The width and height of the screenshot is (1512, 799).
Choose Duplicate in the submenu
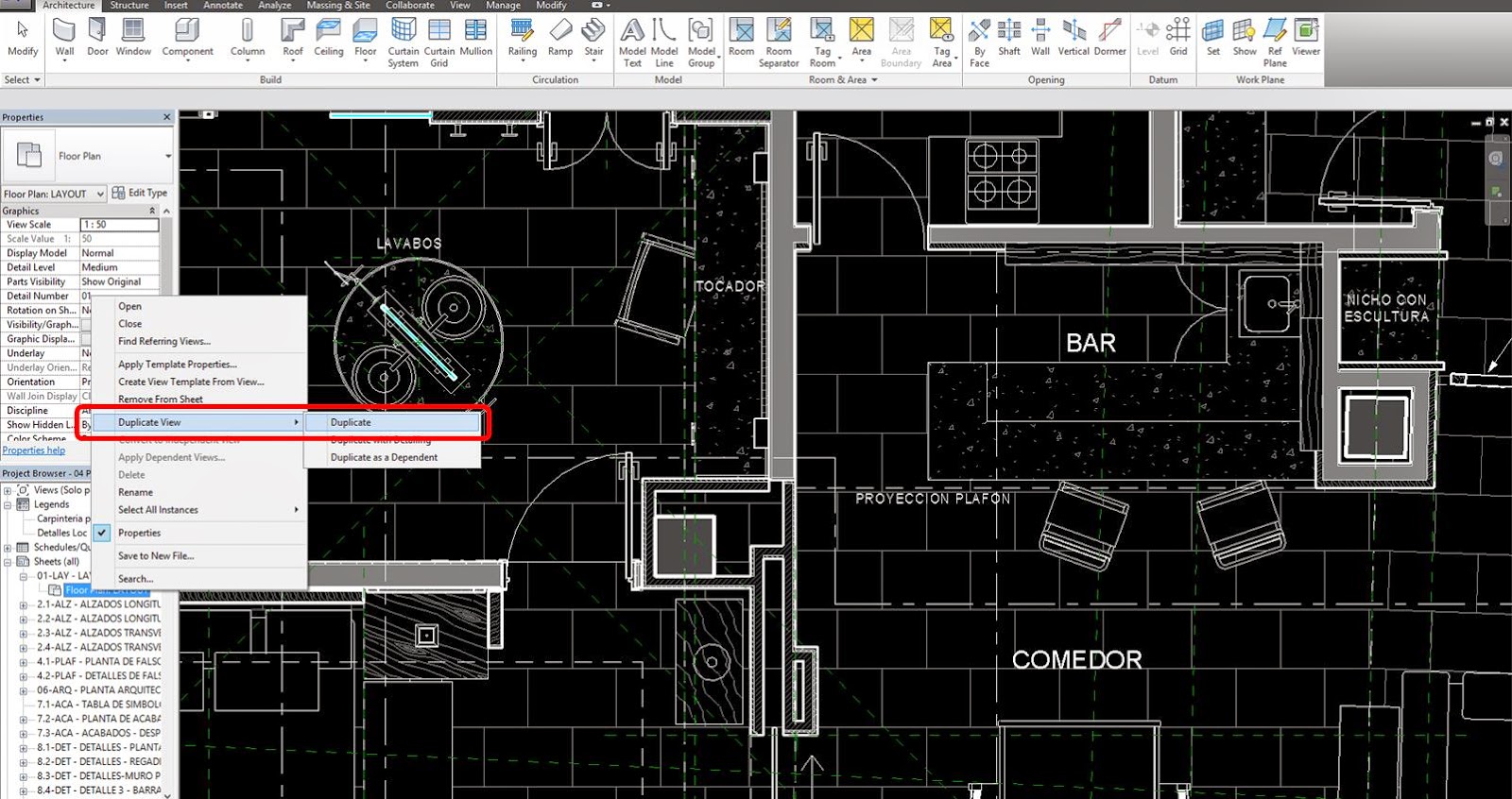[x=392, y=422]
